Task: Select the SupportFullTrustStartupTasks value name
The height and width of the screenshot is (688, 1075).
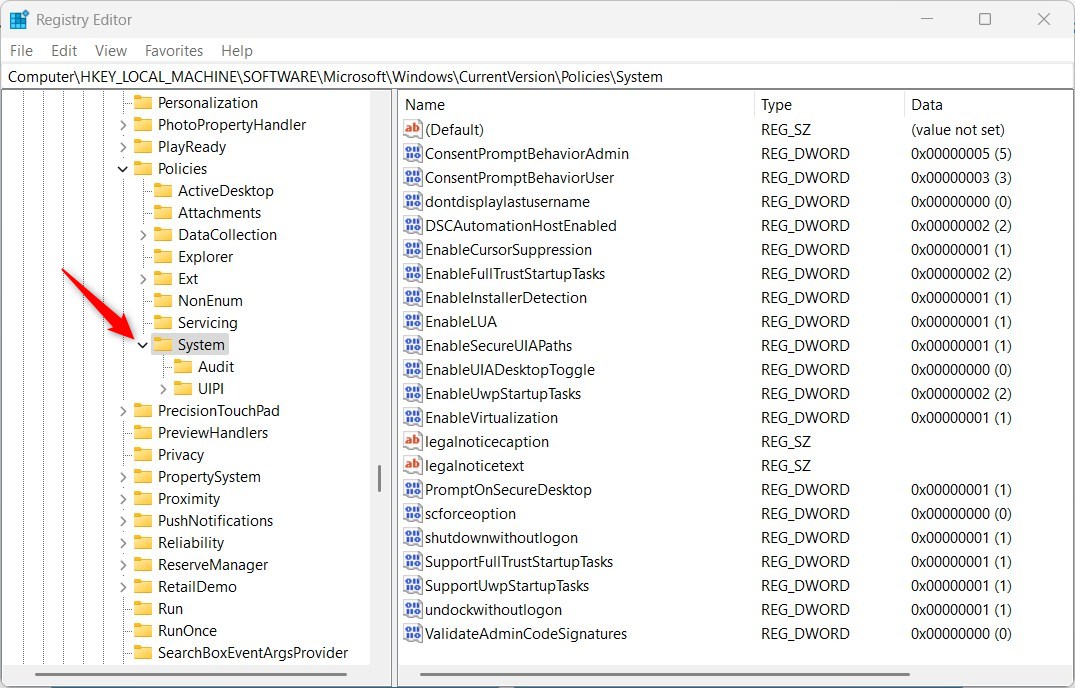Action: click(x=518, y=561)
